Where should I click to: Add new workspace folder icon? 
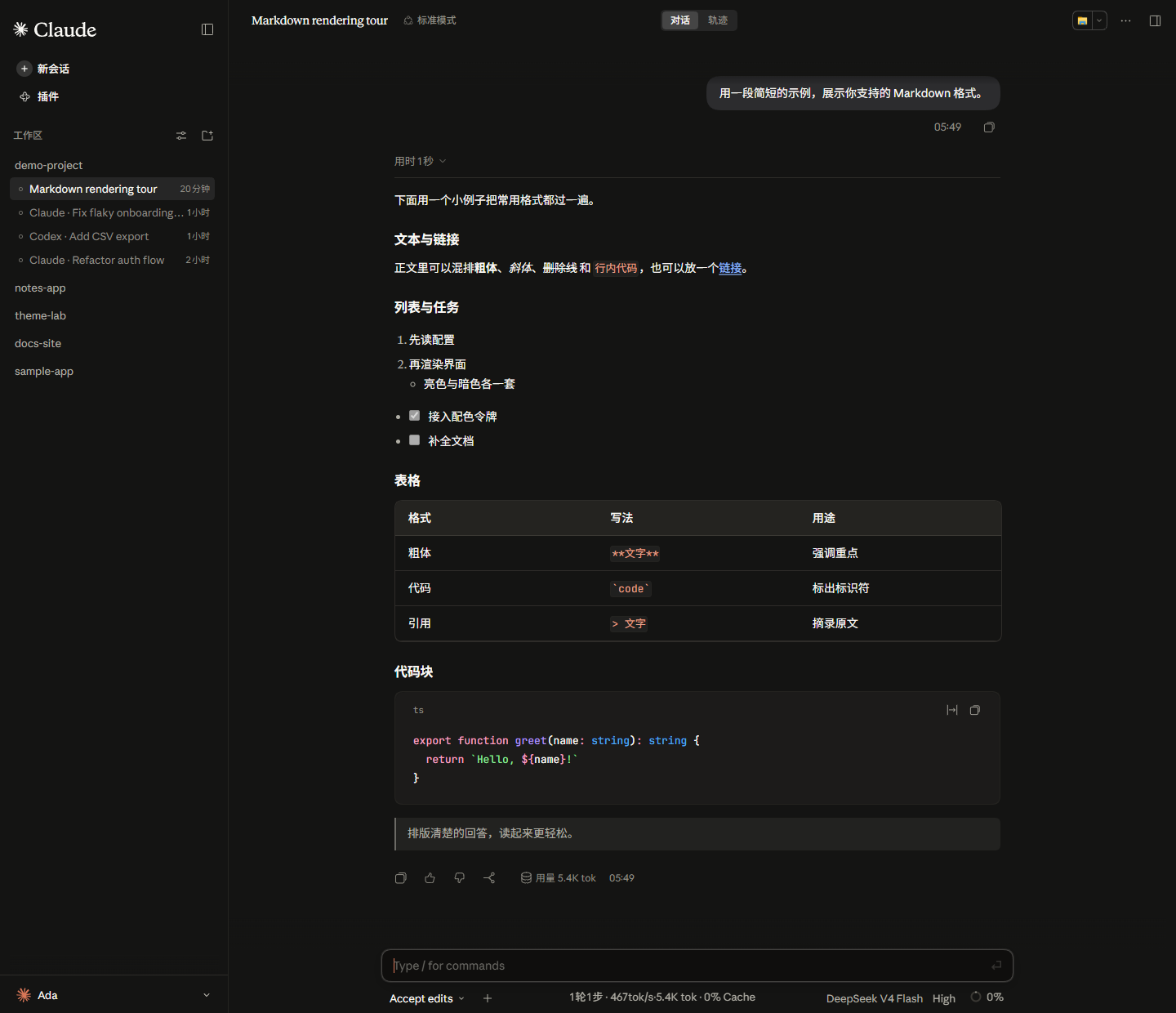pyautogui.click(x=207, y=136)
